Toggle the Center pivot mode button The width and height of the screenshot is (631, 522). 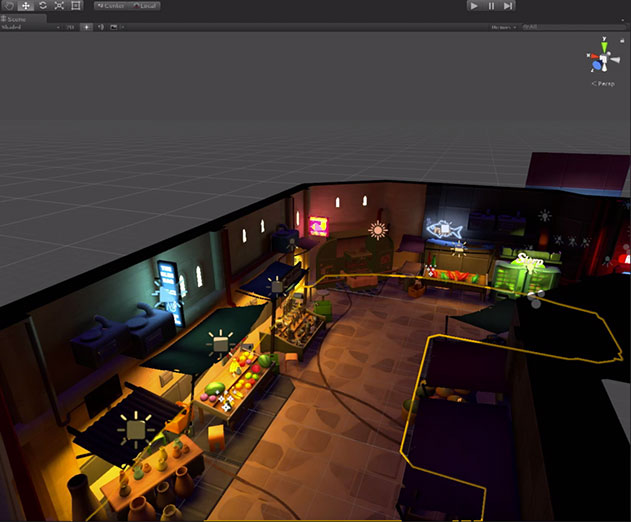click(x=111, y=6)
